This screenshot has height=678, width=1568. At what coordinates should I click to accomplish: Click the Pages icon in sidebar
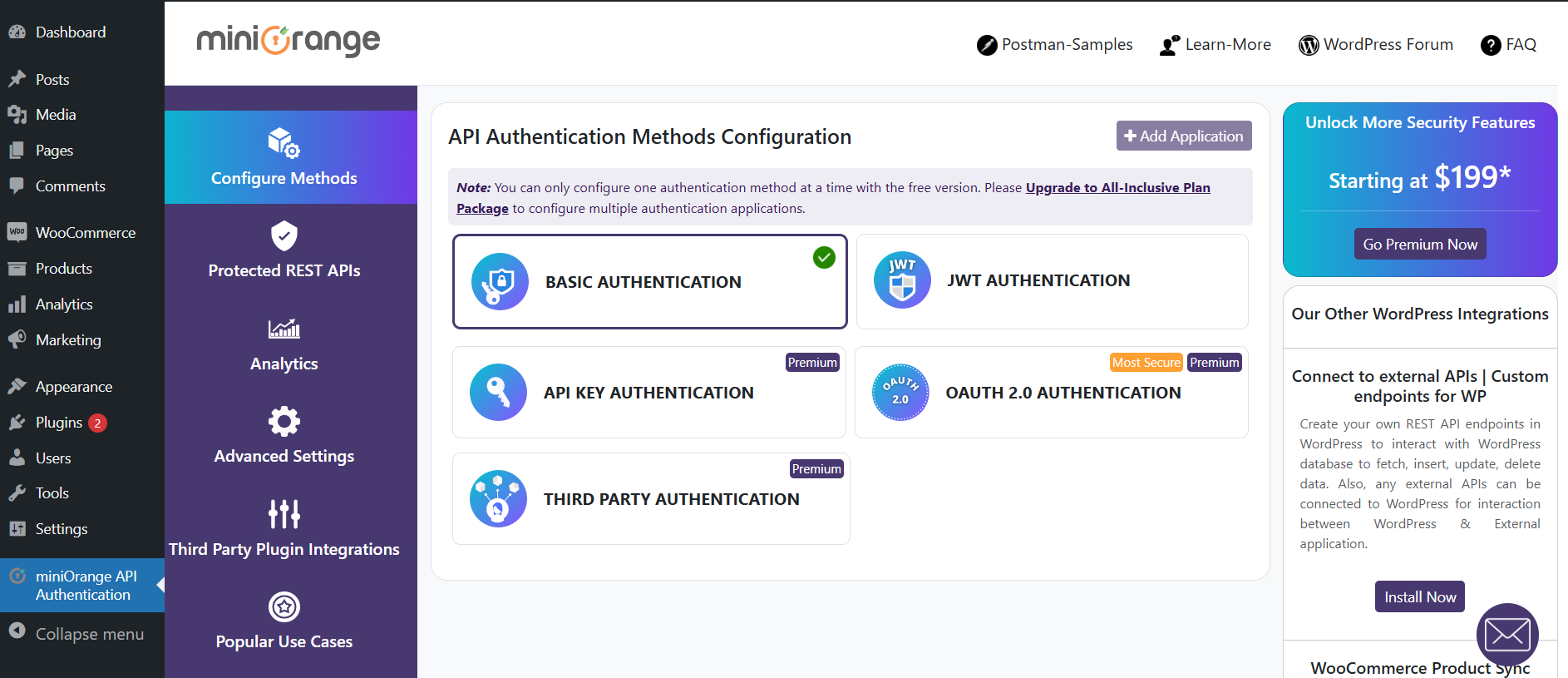pos(17,151)
